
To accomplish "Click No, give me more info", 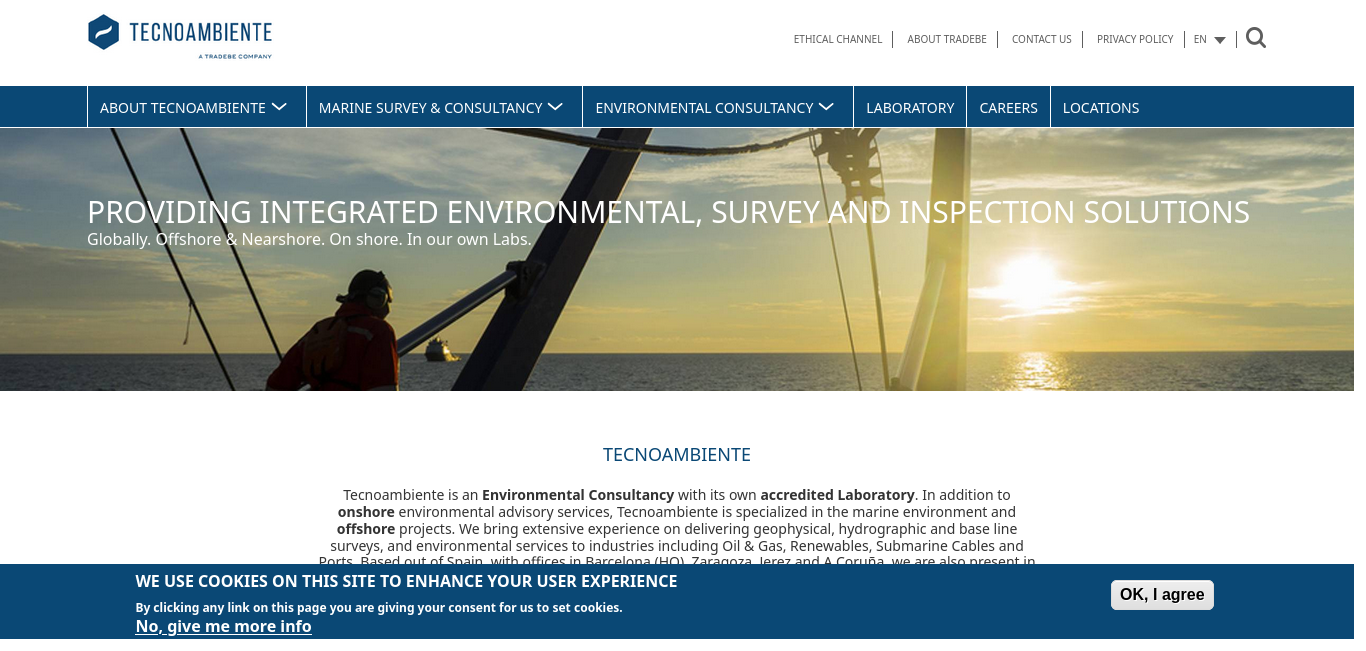I will (x=224, y=626).
